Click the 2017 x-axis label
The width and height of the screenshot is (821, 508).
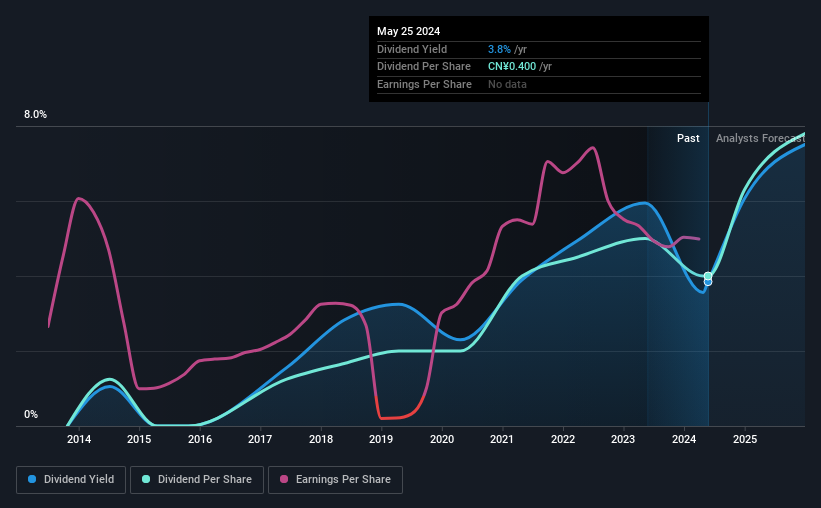click(260, 439)
